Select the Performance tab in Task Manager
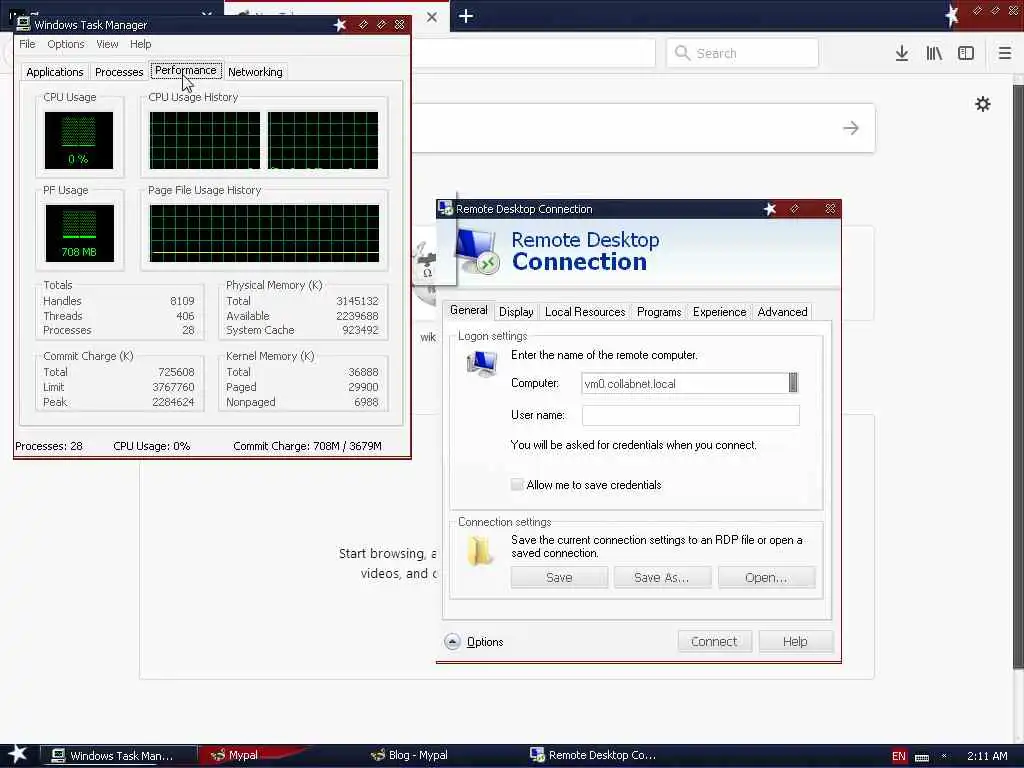1024x768 pixels. point(185,70)
